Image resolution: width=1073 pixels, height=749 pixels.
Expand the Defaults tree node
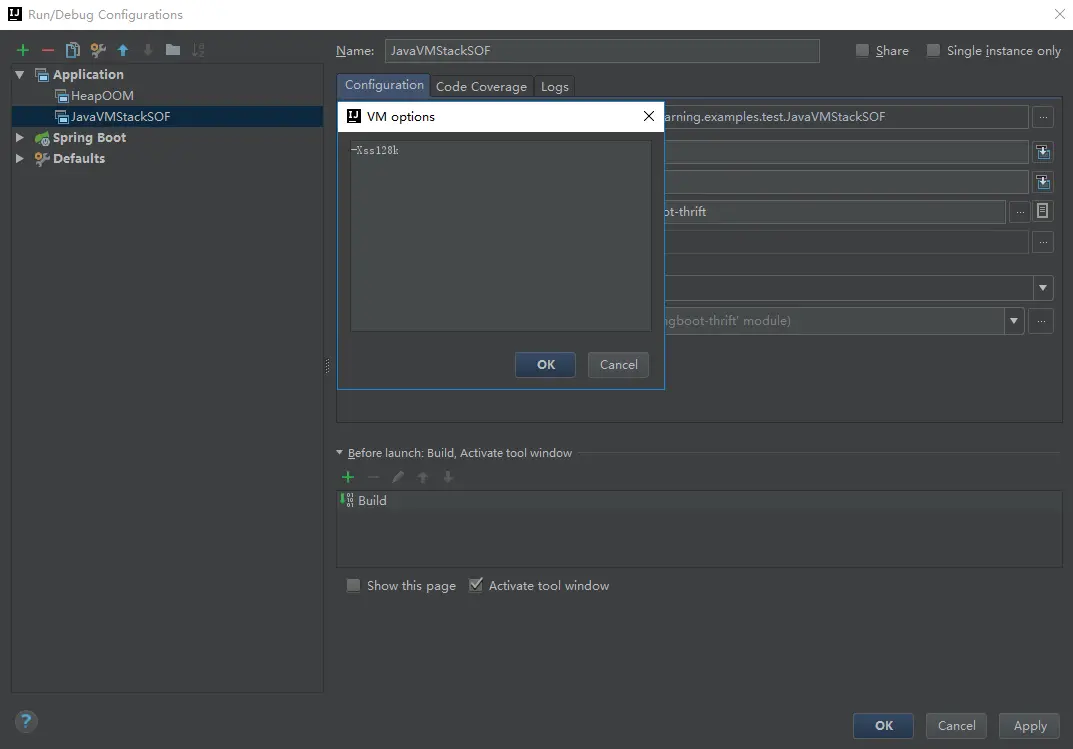[x=20, y=159]
